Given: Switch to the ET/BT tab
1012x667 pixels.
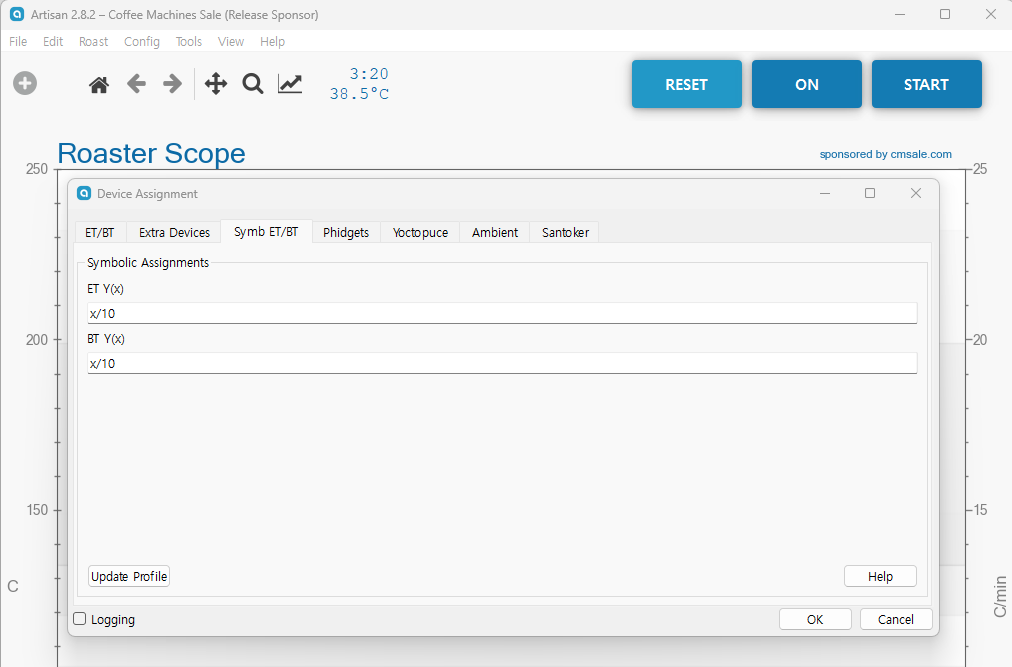Looking at the screenshot, I should pos(100,232).
